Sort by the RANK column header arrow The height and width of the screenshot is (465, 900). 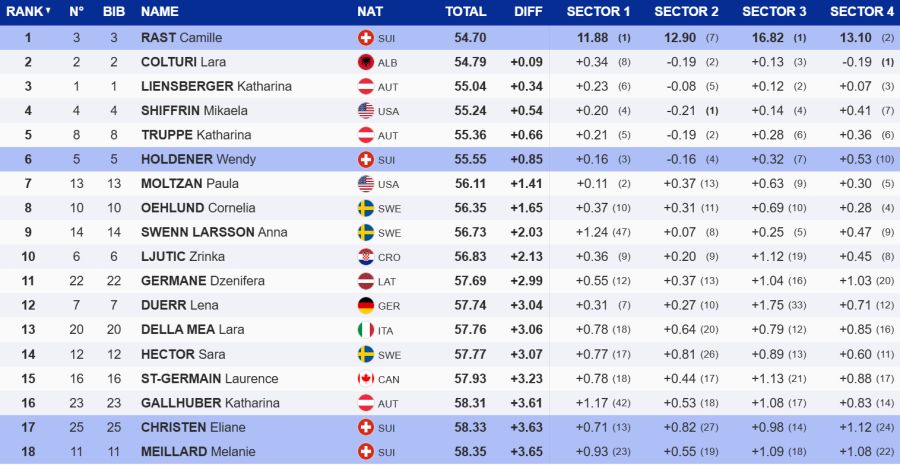click(x=48, y=11)
